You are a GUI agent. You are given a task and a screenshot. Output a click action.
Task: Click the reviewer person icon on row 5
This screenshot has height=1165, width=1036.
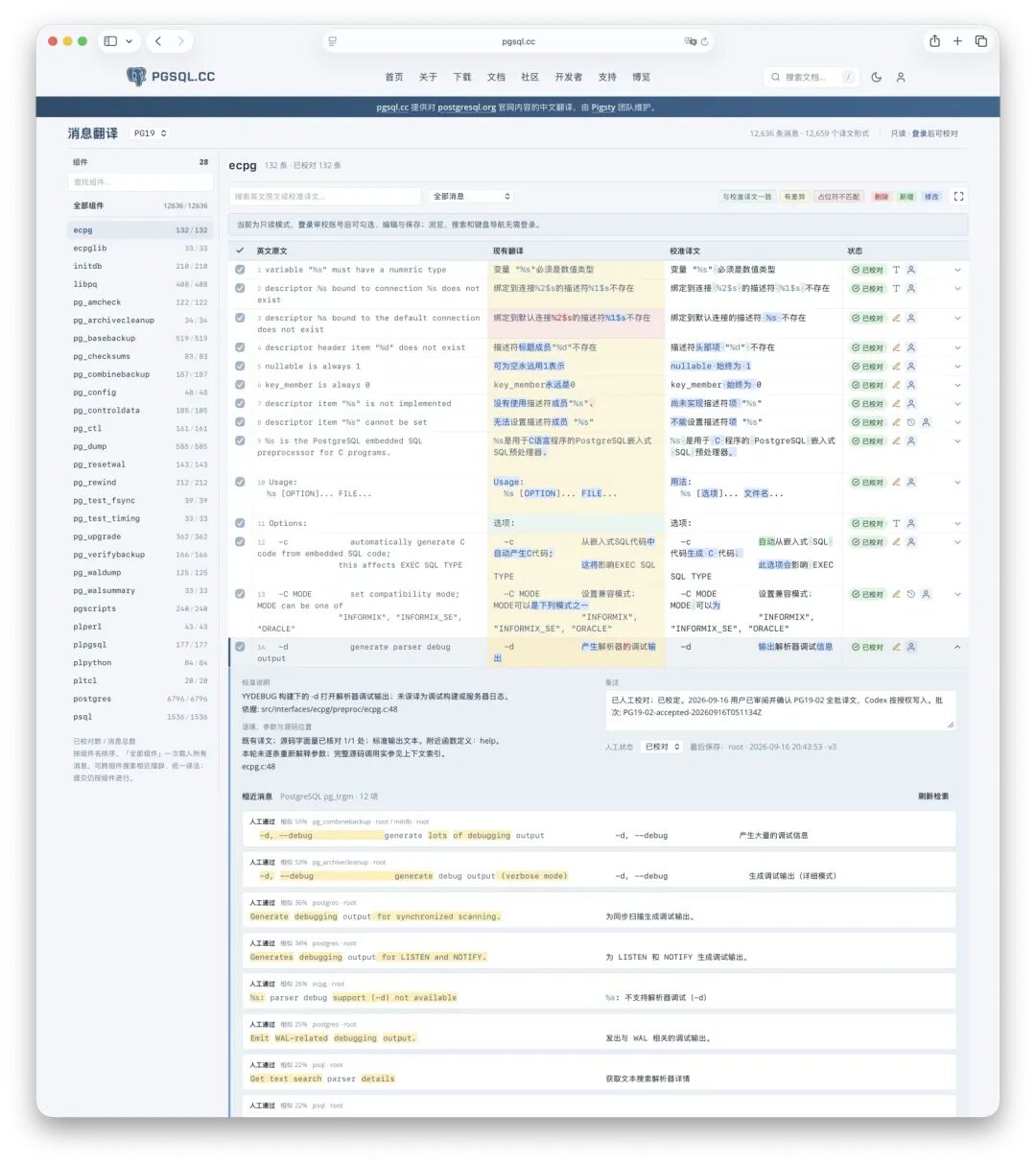pyautogui.click(x=911, y=366)
